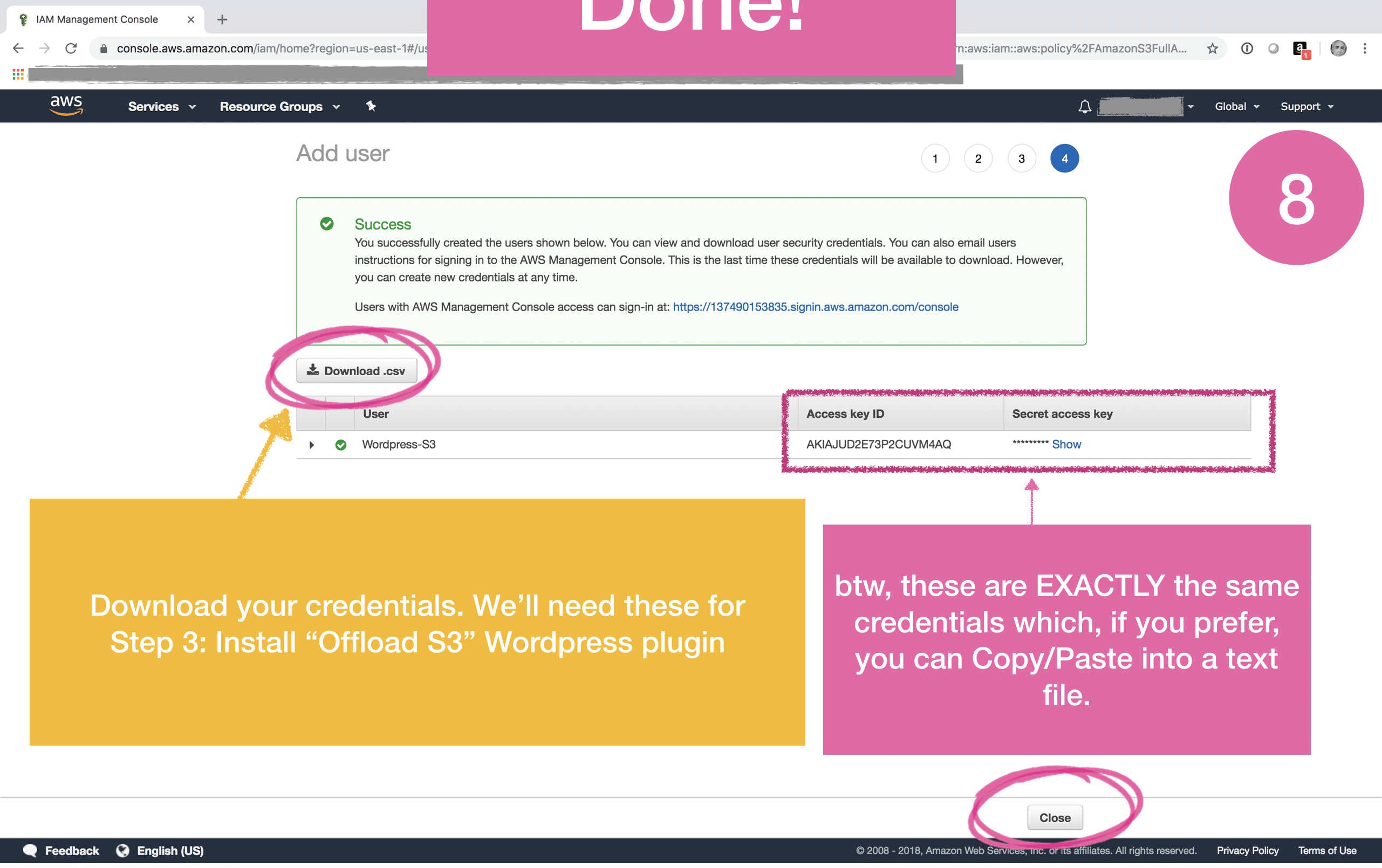Open the console sign-in URL link
1382x868 pixels.
[815, 306]
